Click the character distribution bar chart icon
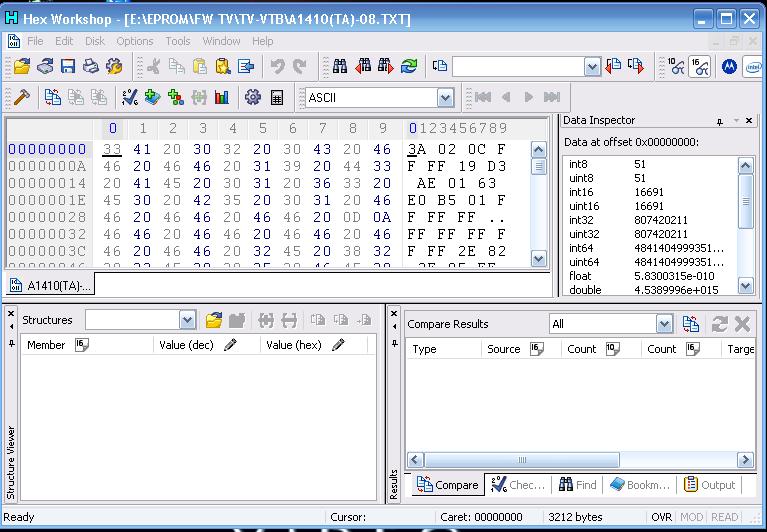The width and height of the screenshot is (767, 532). (x=222, y=97)
